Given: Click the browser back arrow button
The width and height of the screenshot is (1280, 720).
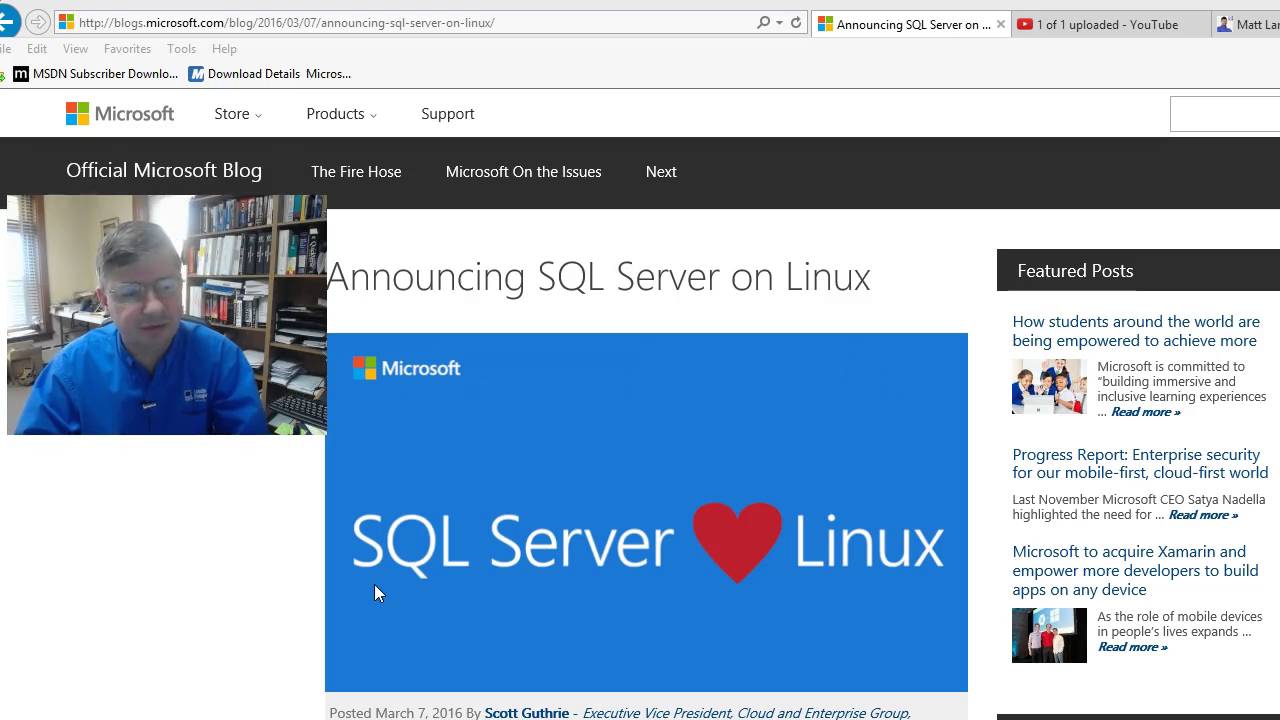Looking at the screenshot, I should 7,21.
